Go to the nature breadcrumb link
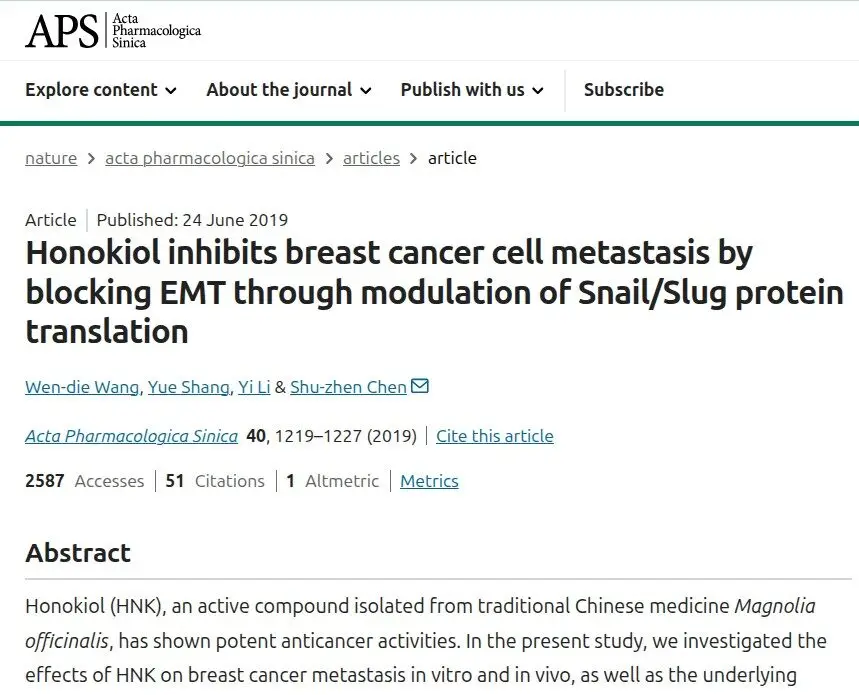The image size is (859, 695). tap(51, 158)
